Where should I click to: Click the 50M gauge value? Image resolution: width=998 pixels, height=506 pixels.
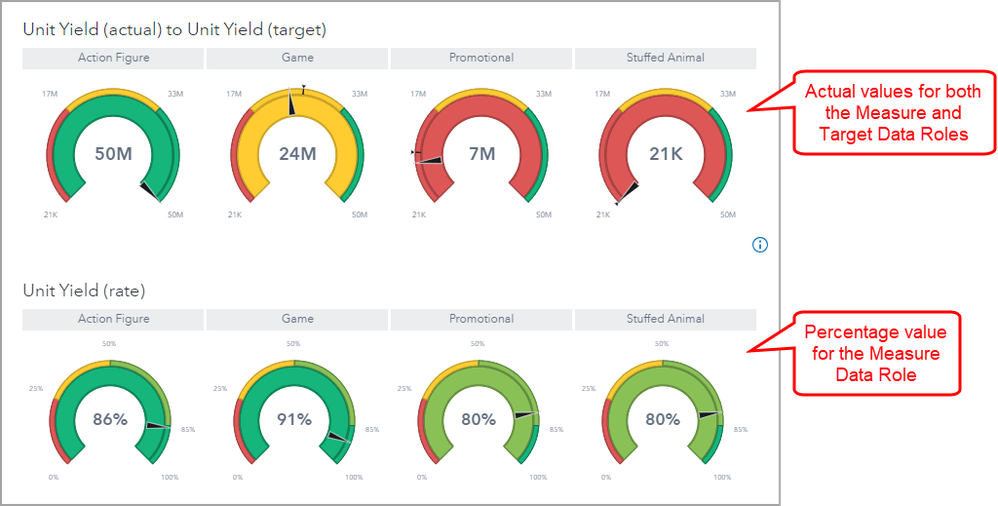pos(113,154)
